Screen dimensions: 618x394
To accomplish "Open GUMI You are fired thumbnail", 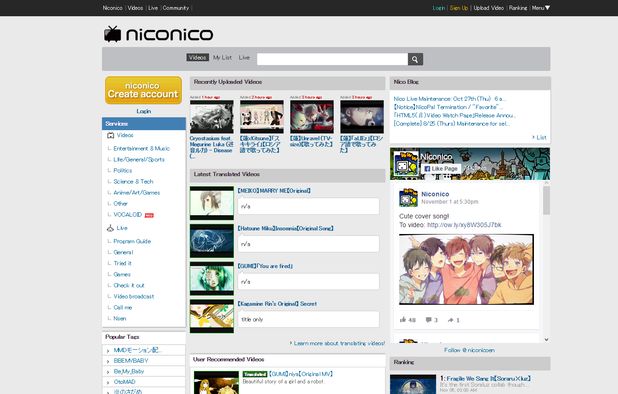I will 212,279.
